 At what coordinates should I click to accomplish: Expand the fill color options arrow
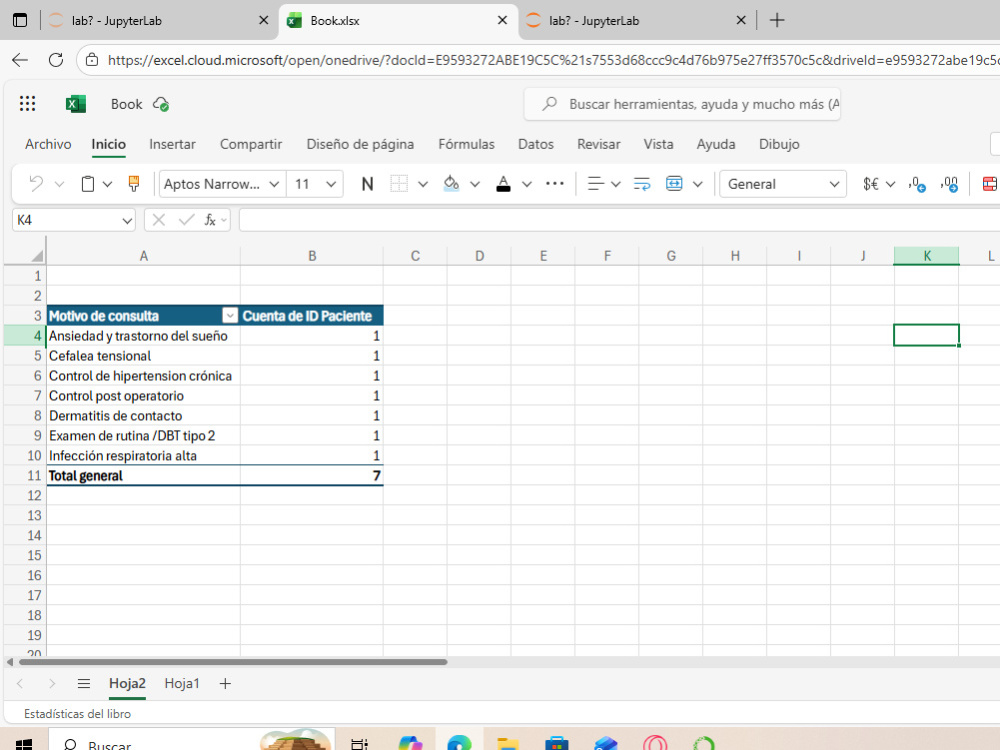click(x=474, y=184)
